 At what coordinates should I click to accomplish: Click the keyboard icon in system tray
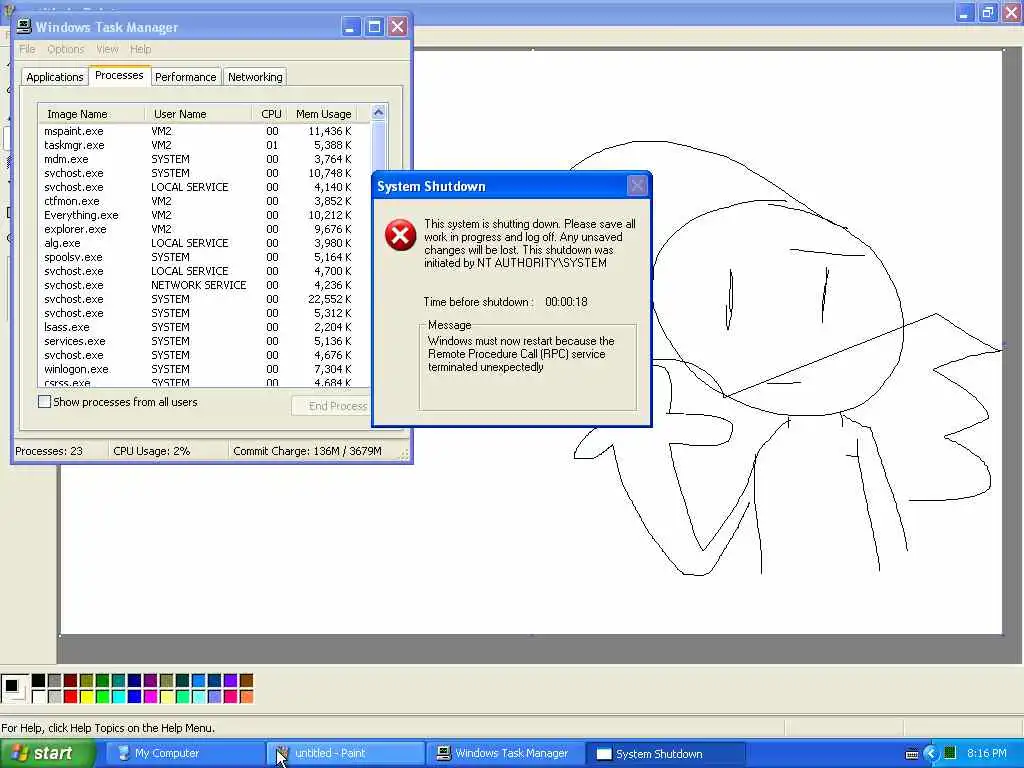click(912, 754)
